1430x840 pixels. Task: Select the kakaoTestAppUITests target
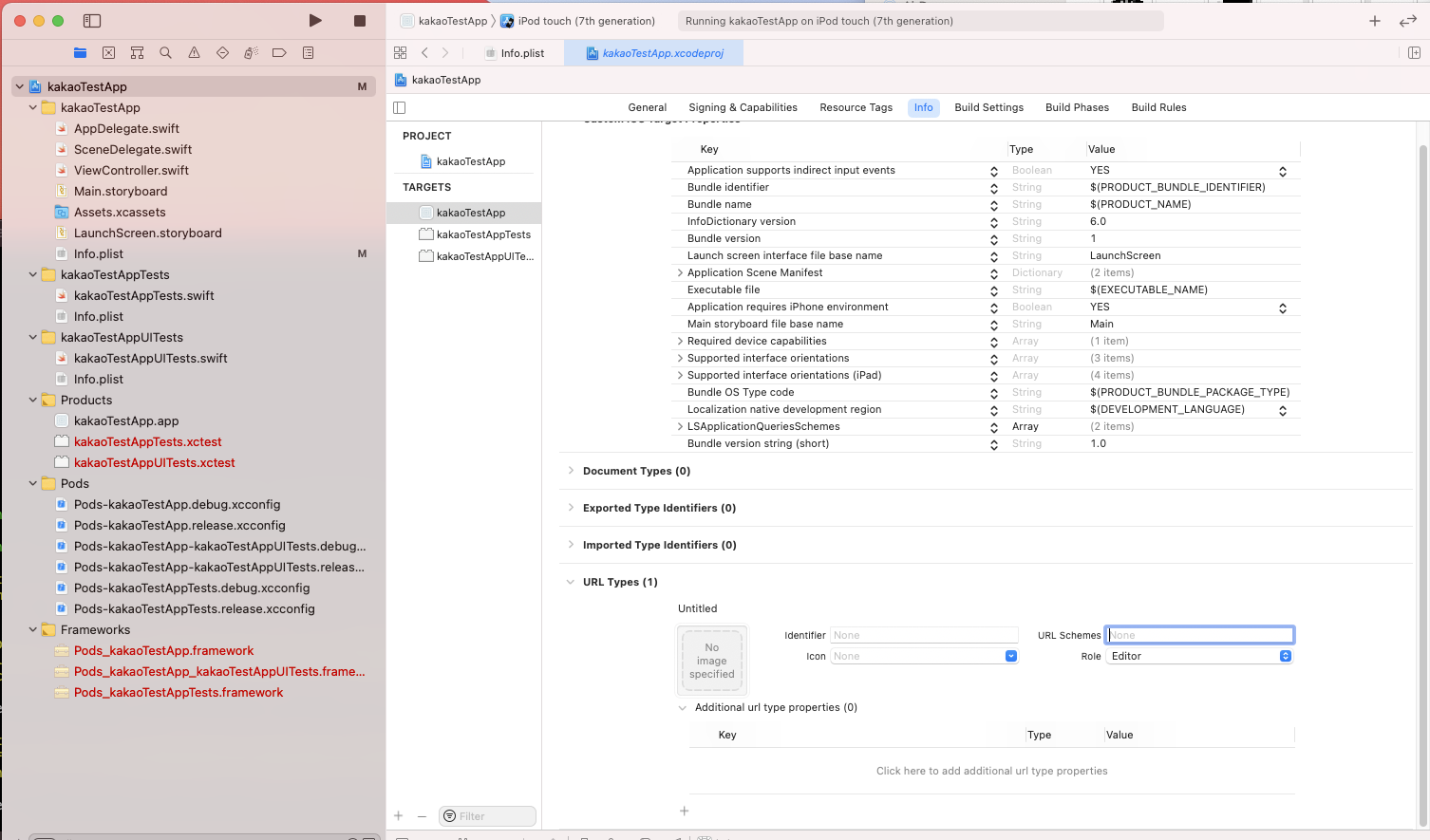[477, 256]
